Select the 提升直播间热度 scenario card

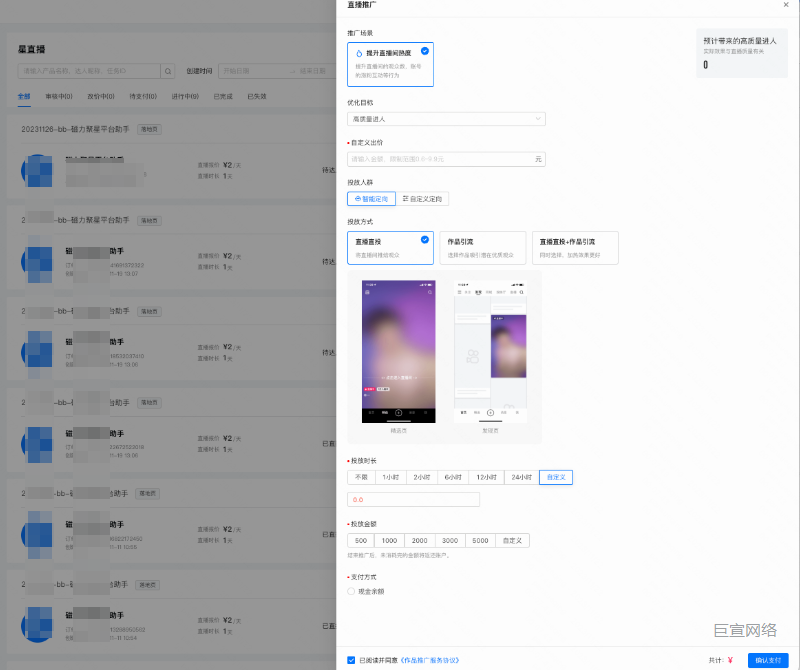[x=390, y=64]
